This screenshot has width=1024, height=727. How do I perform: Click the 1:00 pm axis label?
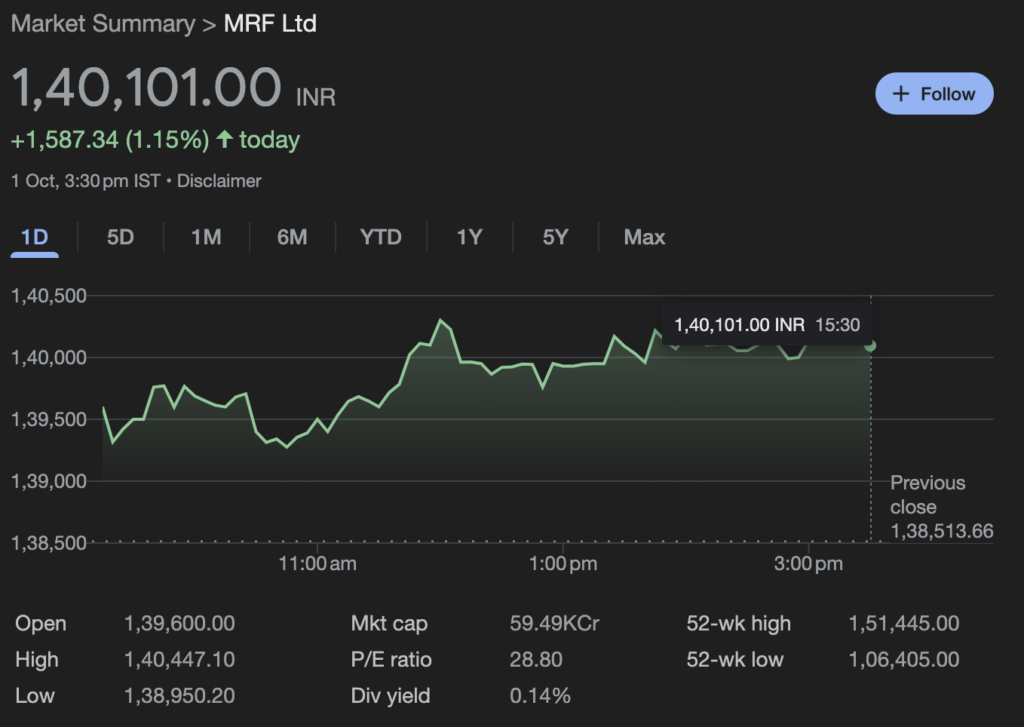coord(563,564)
